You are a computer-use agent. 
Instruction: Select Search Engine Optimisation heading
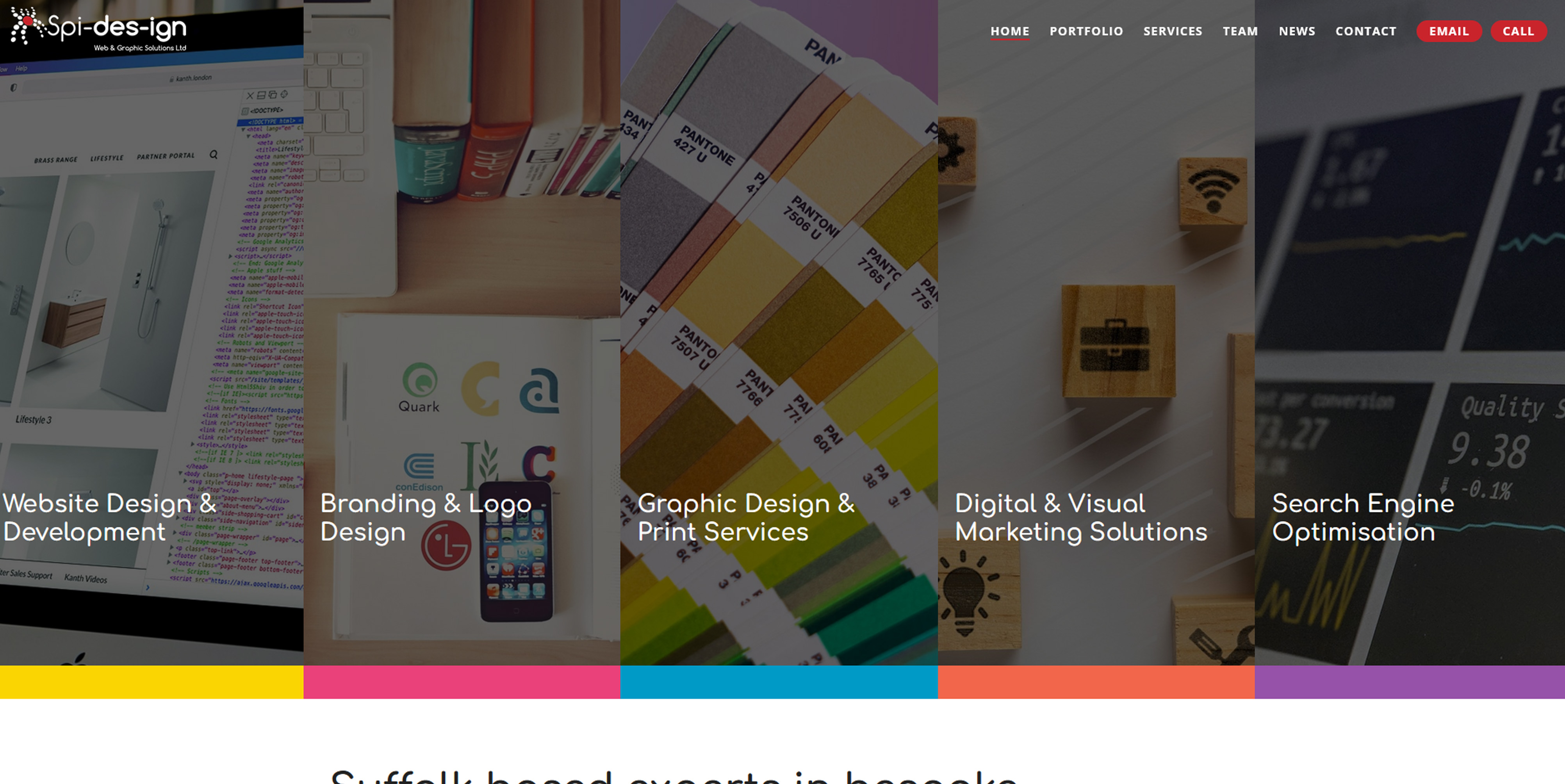pyautogui.click(x=1363, y=517)
